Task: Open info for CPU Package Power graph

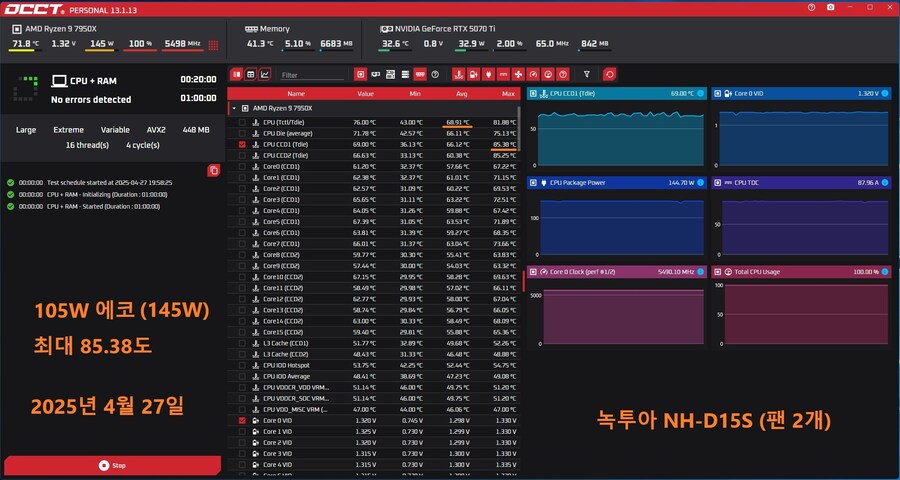Action: pyautogui.click(x=699, y=183)
